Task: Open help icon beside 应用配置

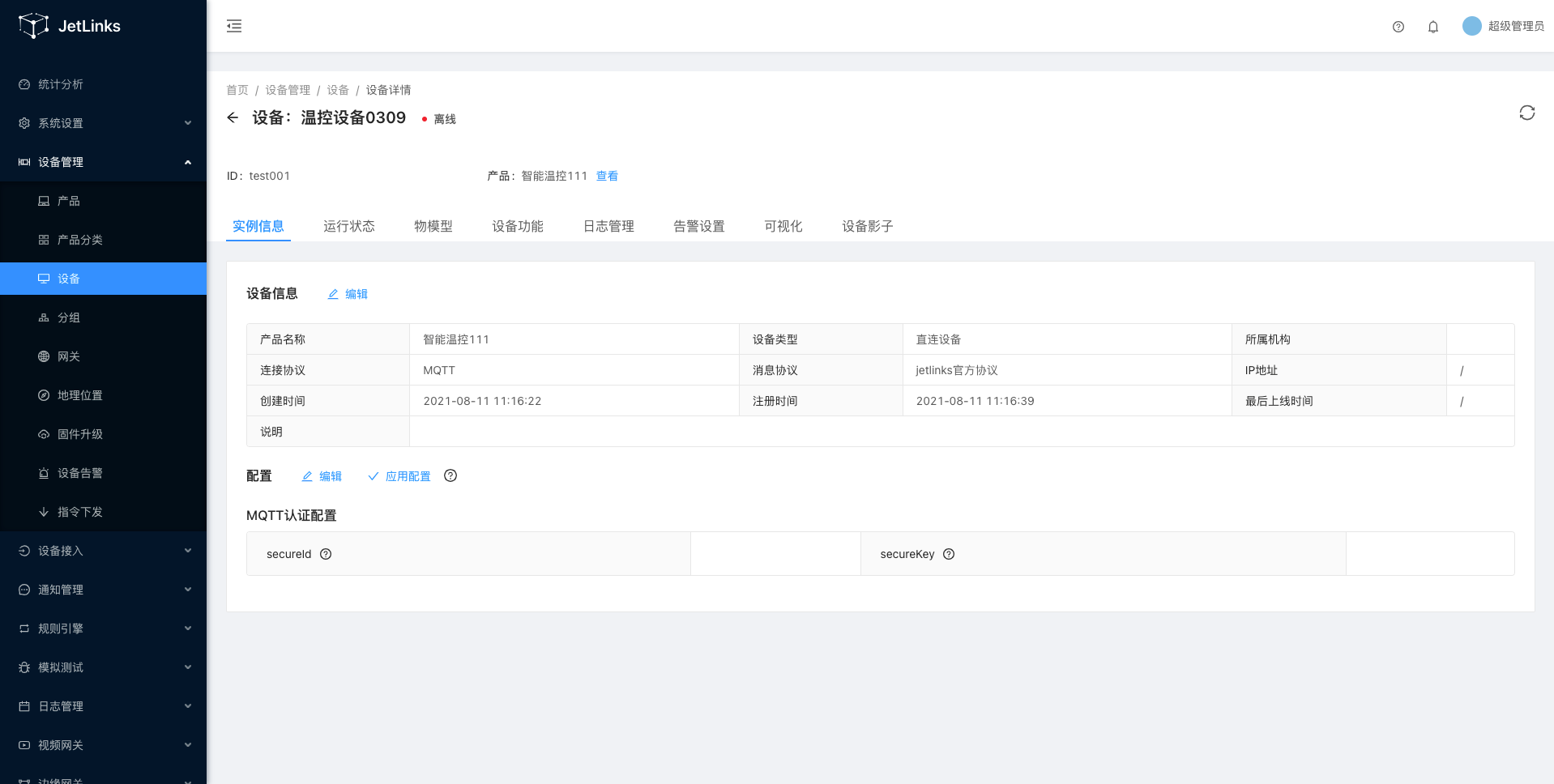Action: [450, 475]
